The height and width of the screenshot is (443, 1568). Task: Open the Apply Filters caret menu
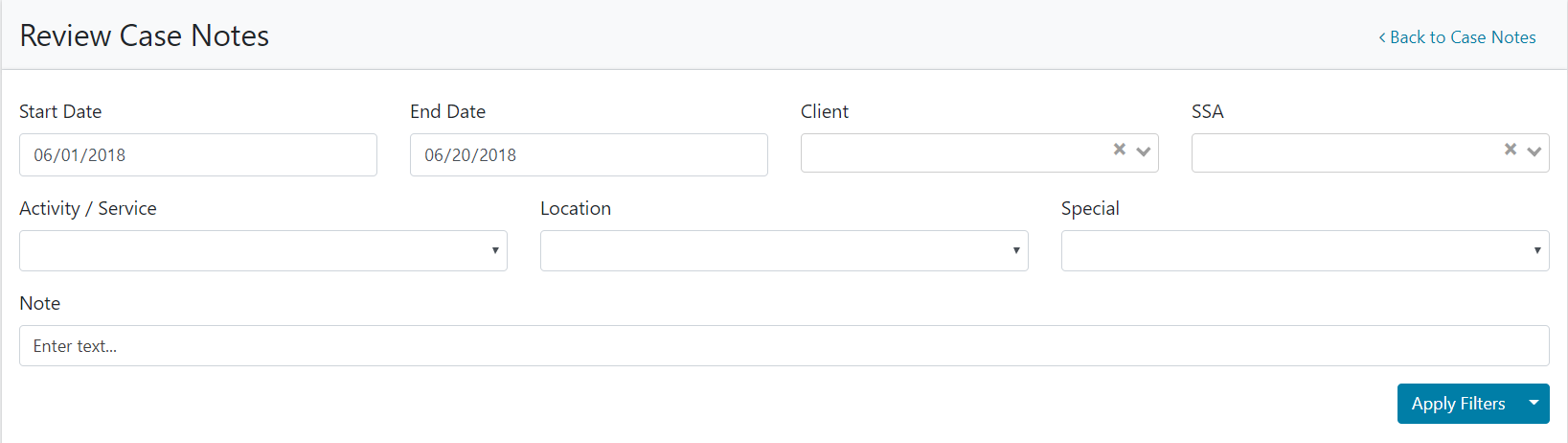1534,404
